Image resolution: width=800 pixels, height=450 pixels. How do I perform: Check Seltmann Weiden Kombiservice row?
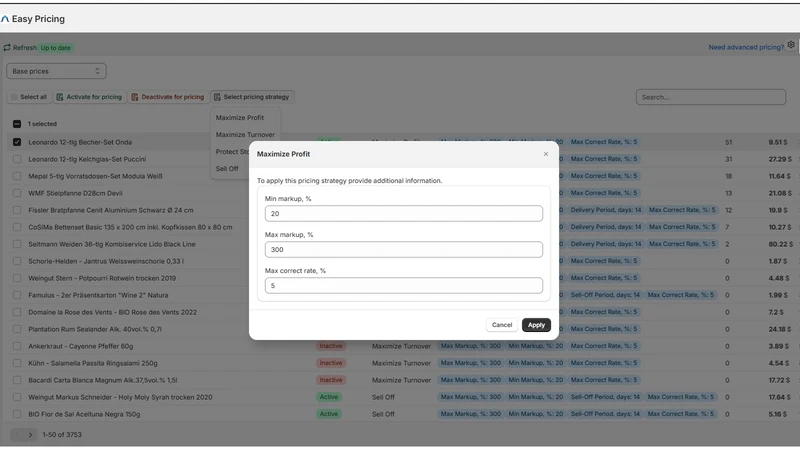[x=17, y=244]
